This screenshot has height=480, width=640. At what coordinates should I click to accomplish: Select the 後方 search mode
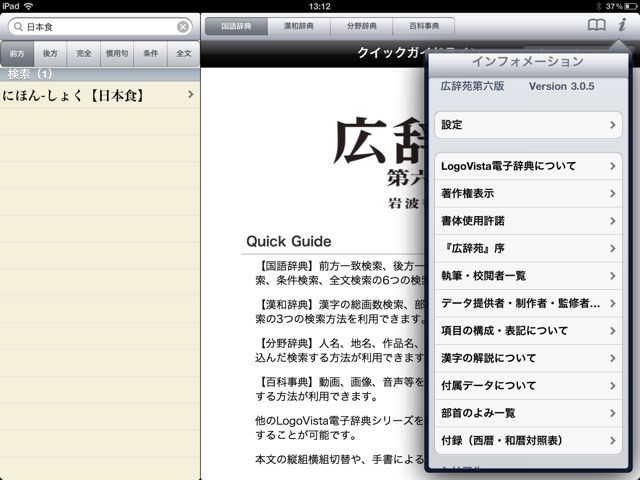pyautogui.click(x=50, y=53)
